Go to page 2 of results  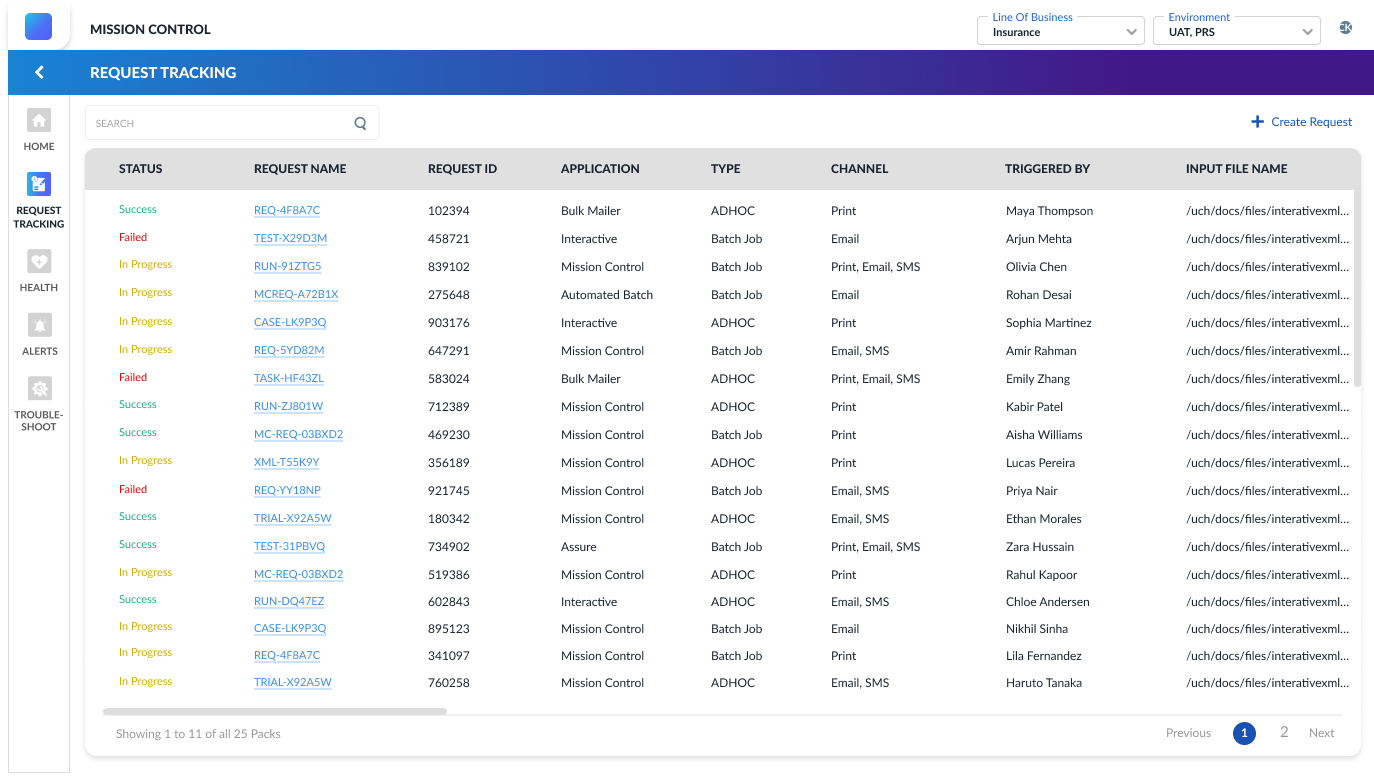click(1284, 733)
